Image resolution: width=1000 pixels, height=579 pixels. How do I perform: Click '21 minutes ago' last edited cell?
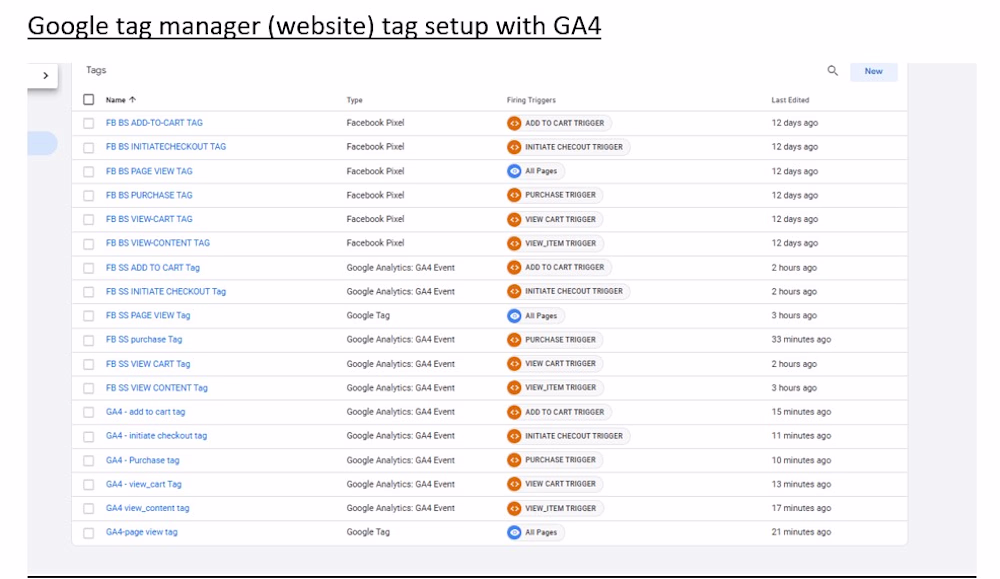pyautogui.click(x=801, y=532)
